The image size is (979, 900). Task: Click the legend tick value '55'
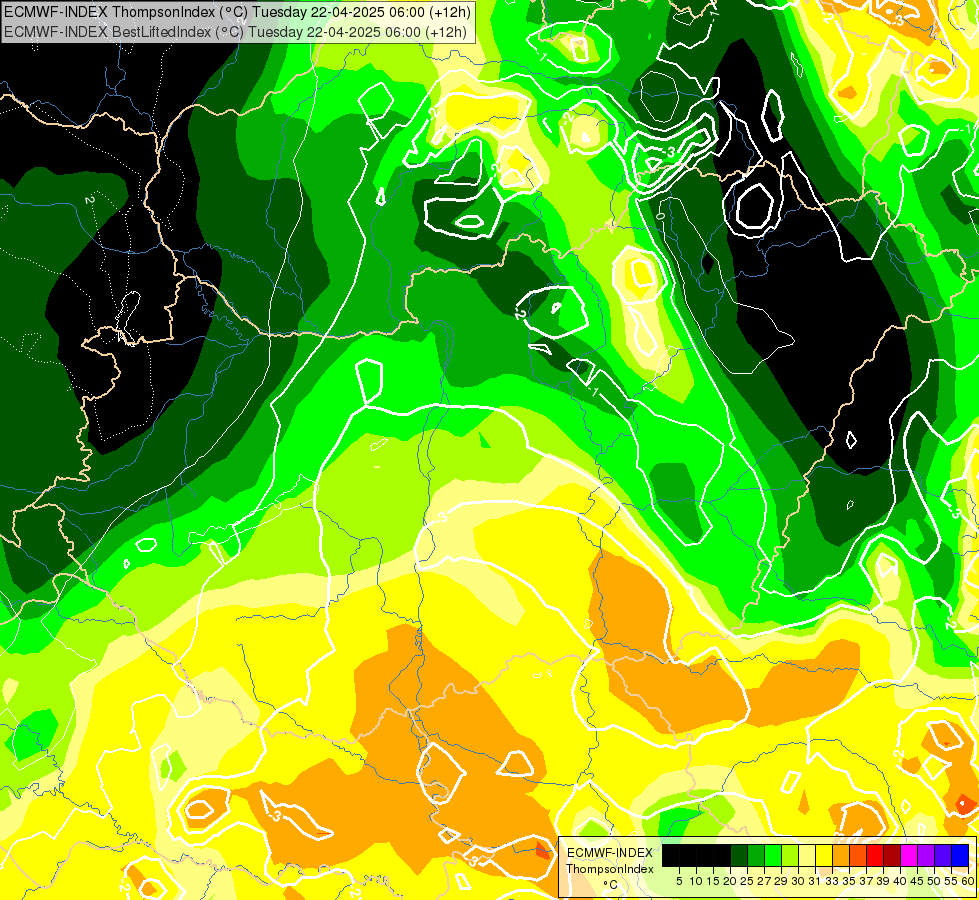pyautogui.click(x=951, y=881)
